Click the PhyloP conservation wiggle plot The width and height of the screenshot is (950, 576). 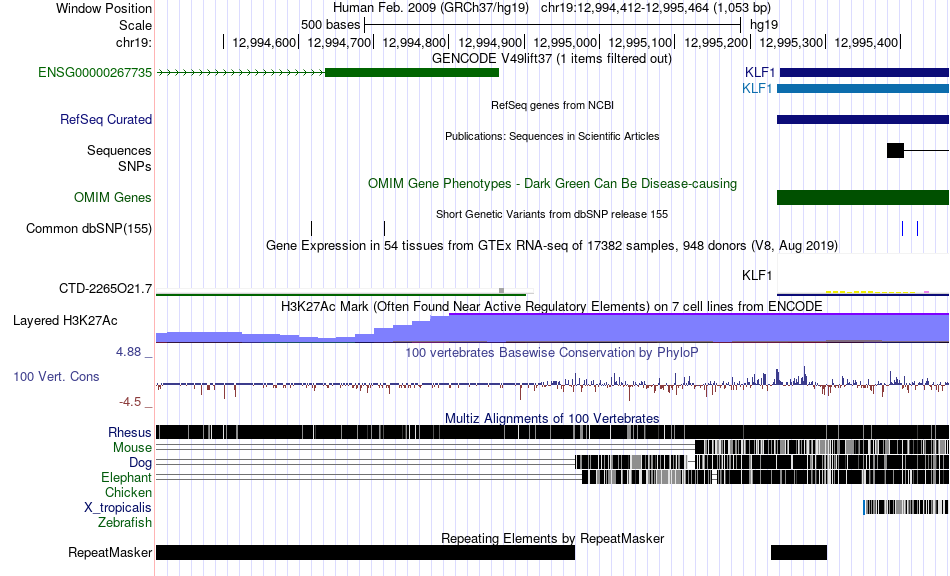(553, 383)
